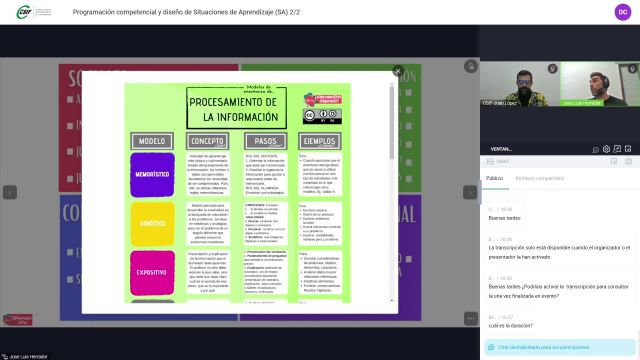640x360 pixels.
Task: Click the pop-out arrow icon in the VENTAN panel header
Action: pos(617,149)
